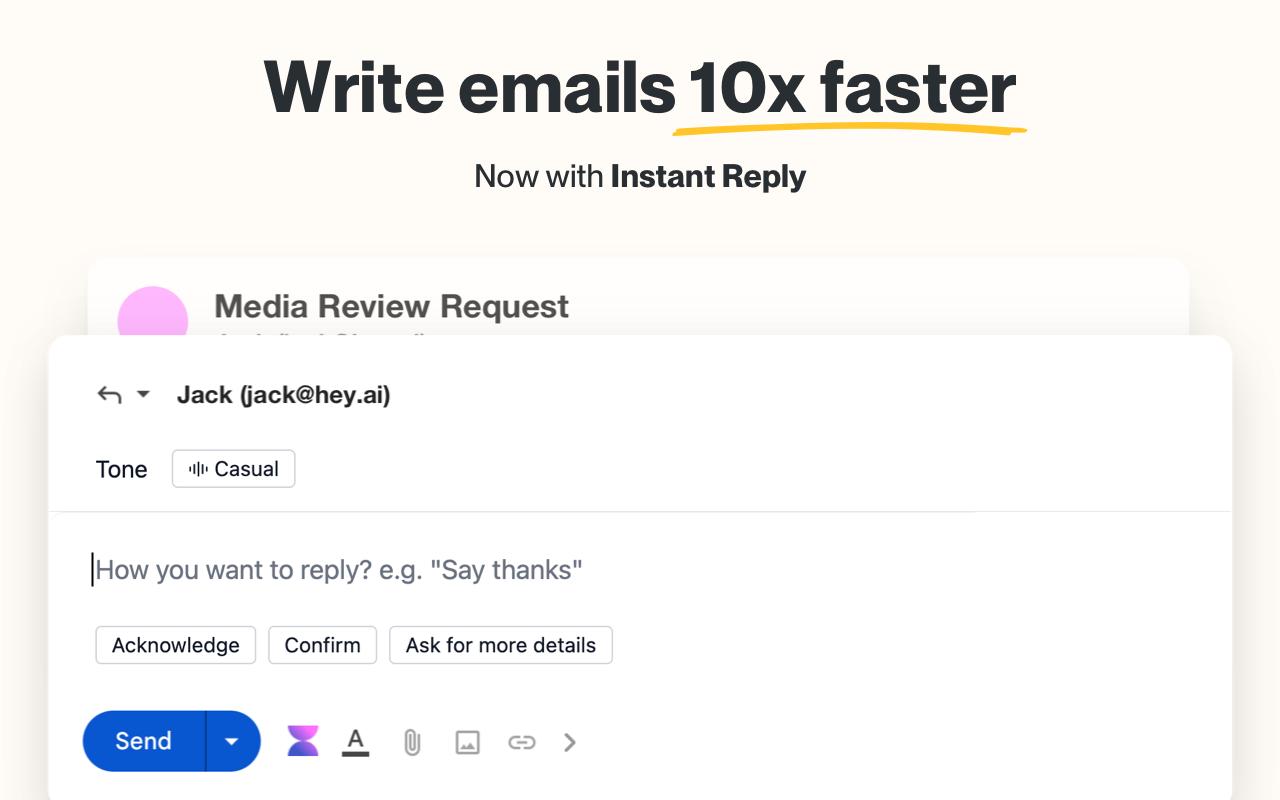This screenshot has width=1280, height=800.
Task: Insert a link in the reply
Action: point(521,742)
